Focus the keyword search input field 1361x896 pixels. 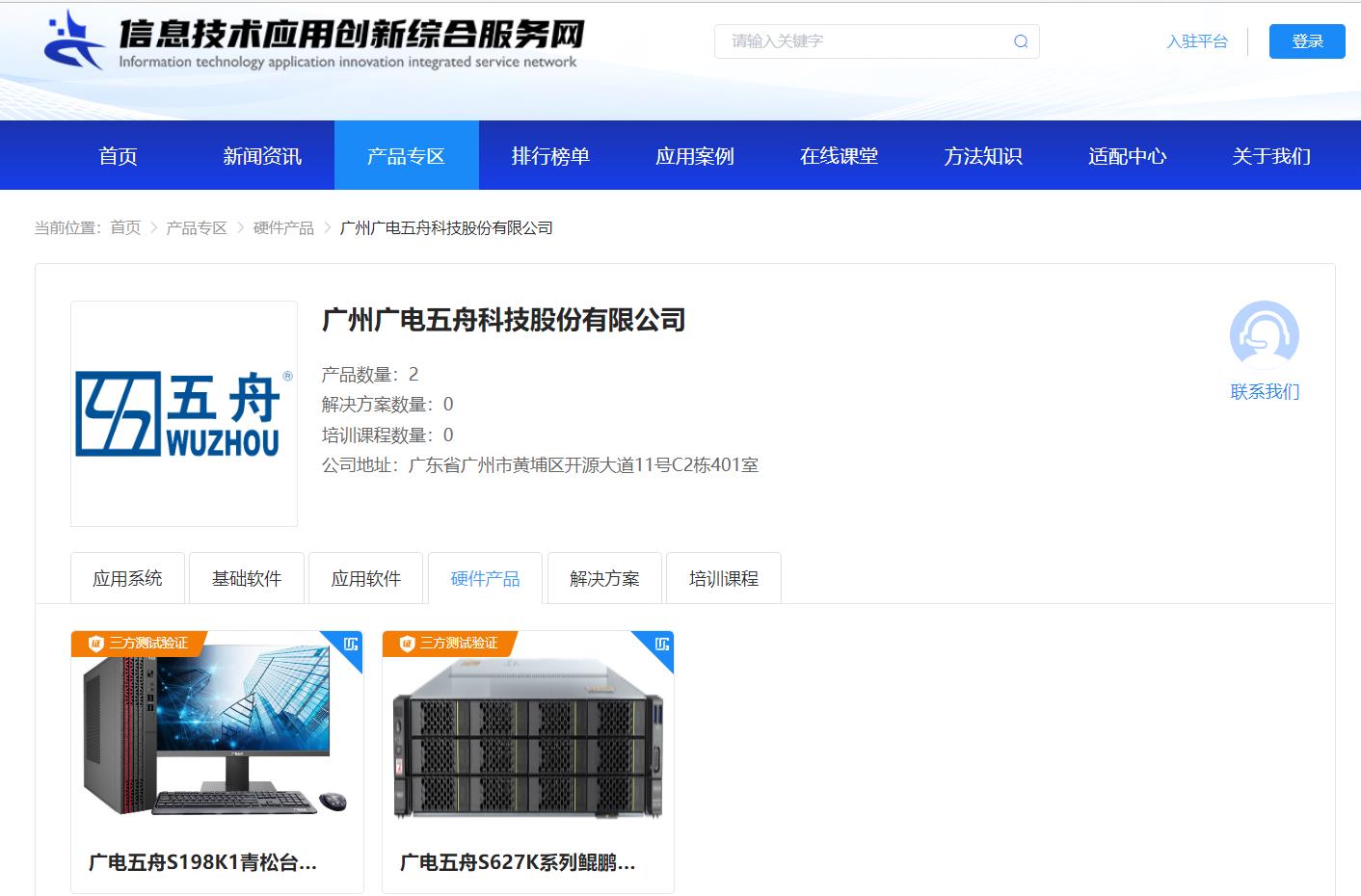863,41
